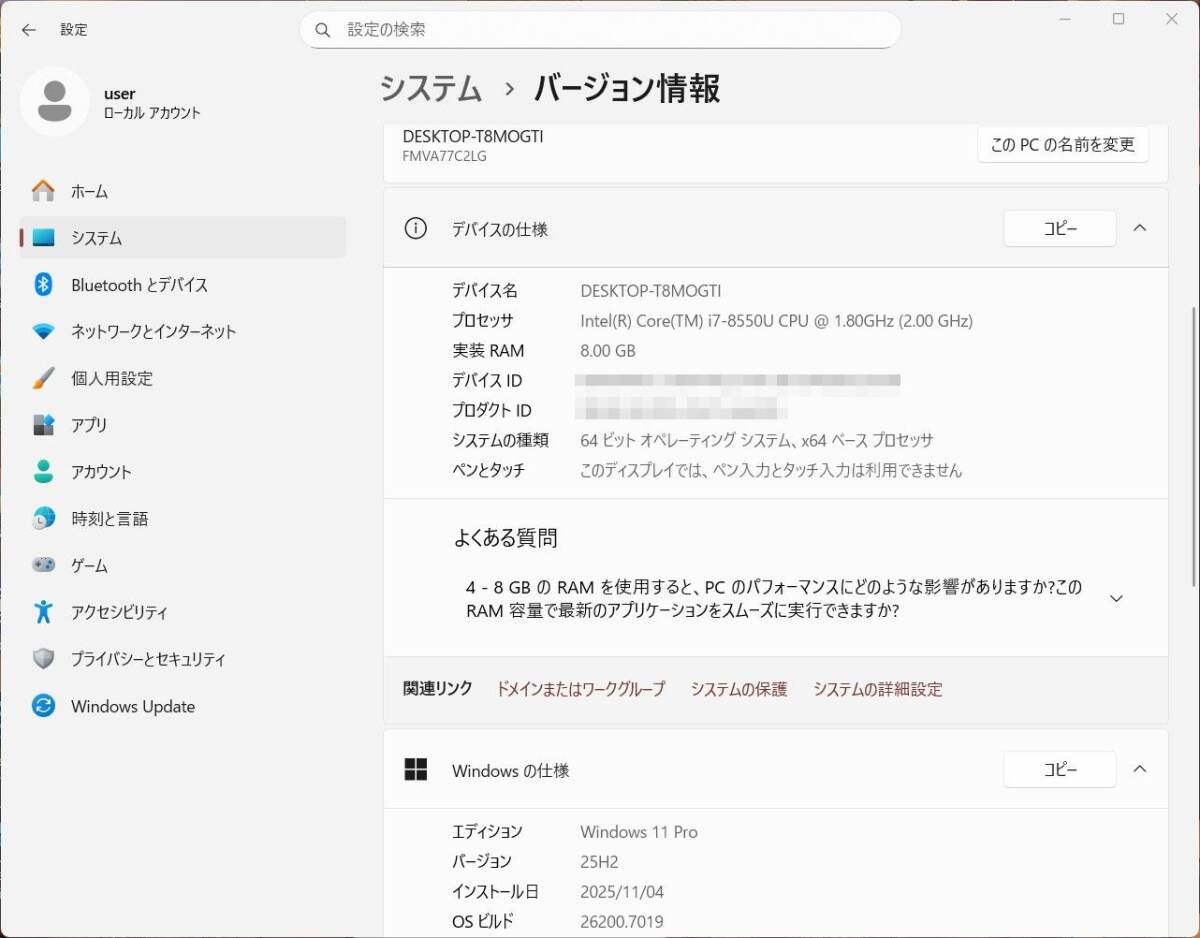Click the Gaming controller icon
The image size is (1200, 938).
point(43,565)
